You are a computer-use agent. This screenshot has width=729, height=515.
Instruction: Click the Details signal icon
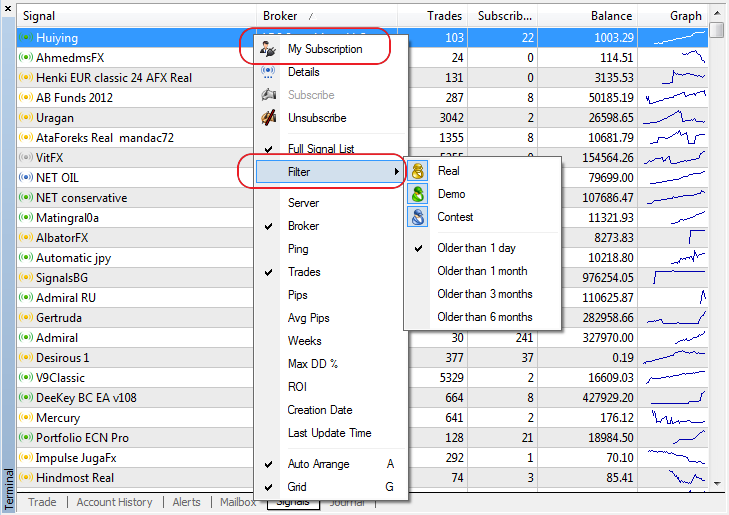267,72
